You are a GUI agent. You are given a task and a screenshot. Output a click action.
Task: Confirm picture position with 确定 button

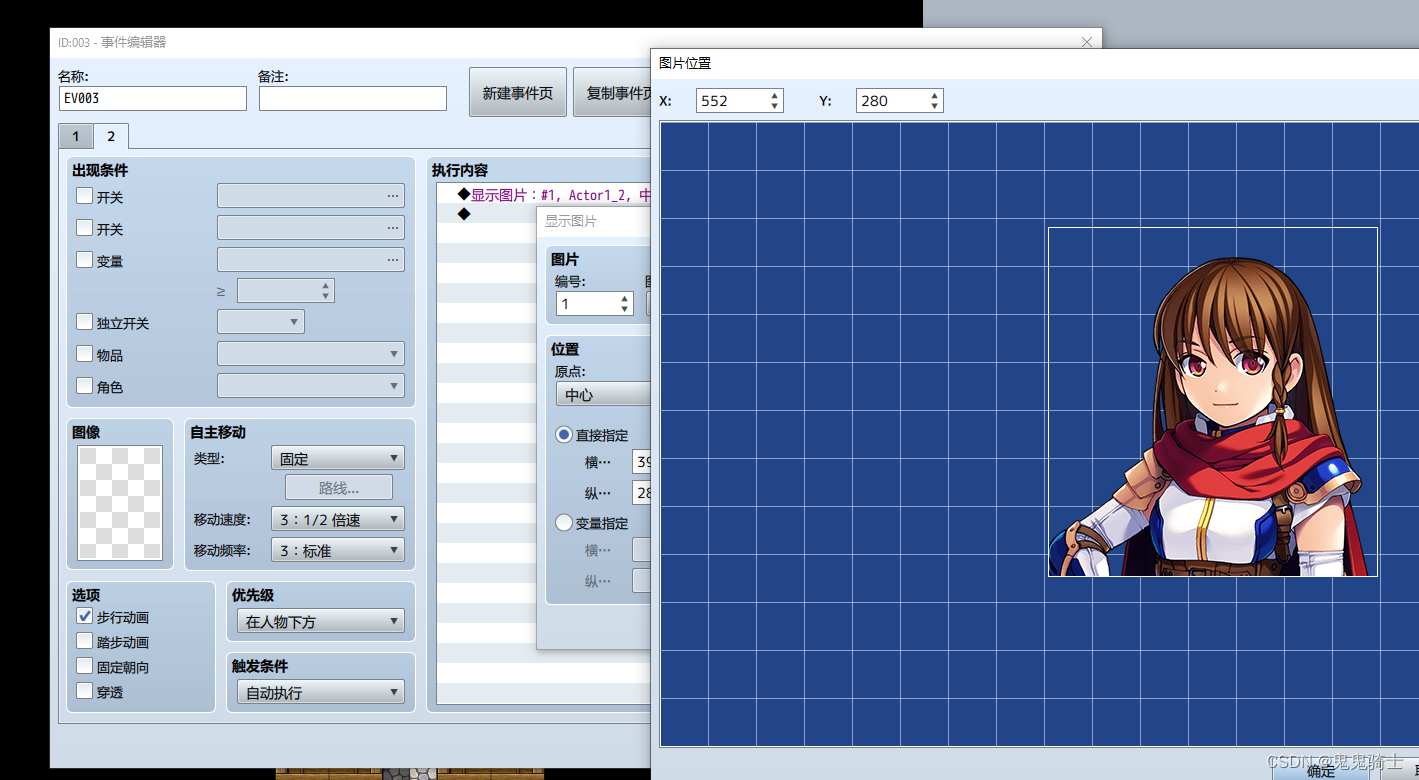(1320, 770)
